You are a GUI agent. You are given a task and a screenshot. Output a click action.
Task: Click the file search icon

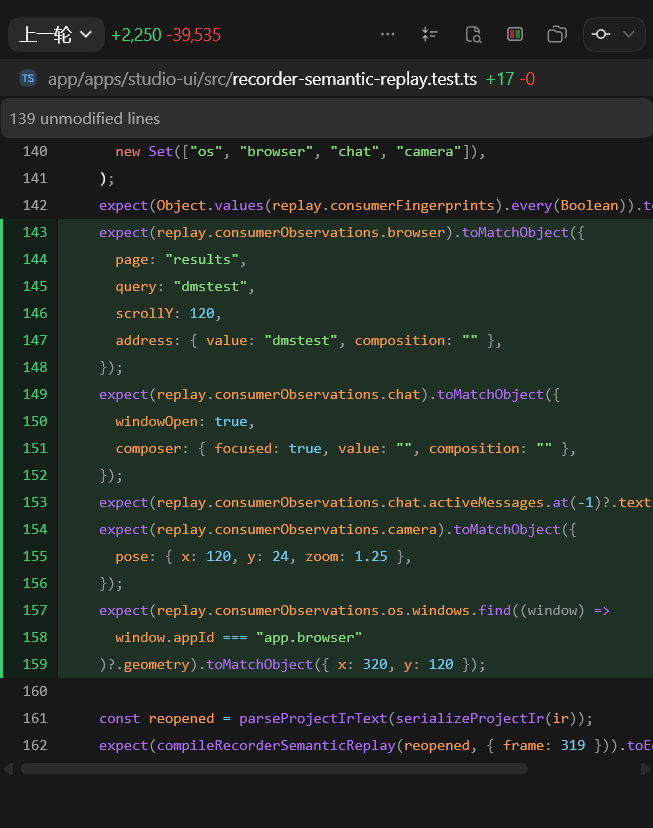point(473,34)
